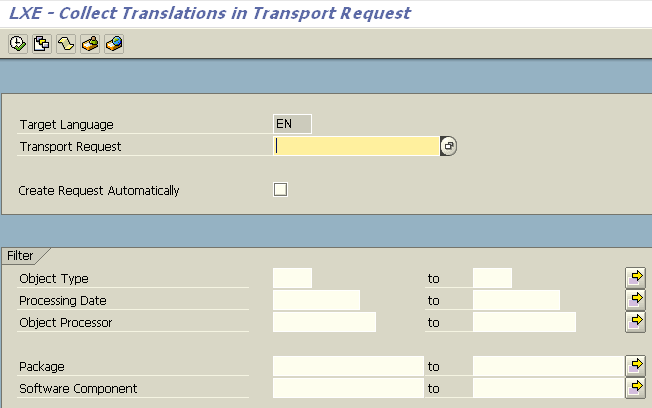Click the Target Language field
Screen dimensions: 652x408
tap(292, 124)
